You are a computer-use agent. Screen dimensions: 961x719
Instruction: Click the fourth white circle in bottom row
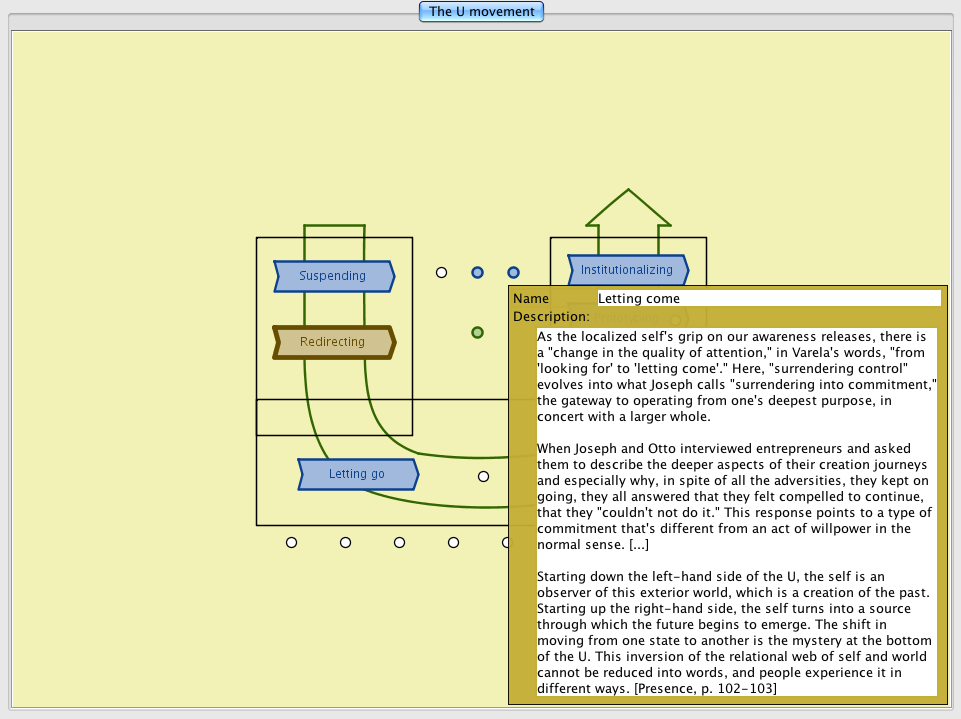454,543
